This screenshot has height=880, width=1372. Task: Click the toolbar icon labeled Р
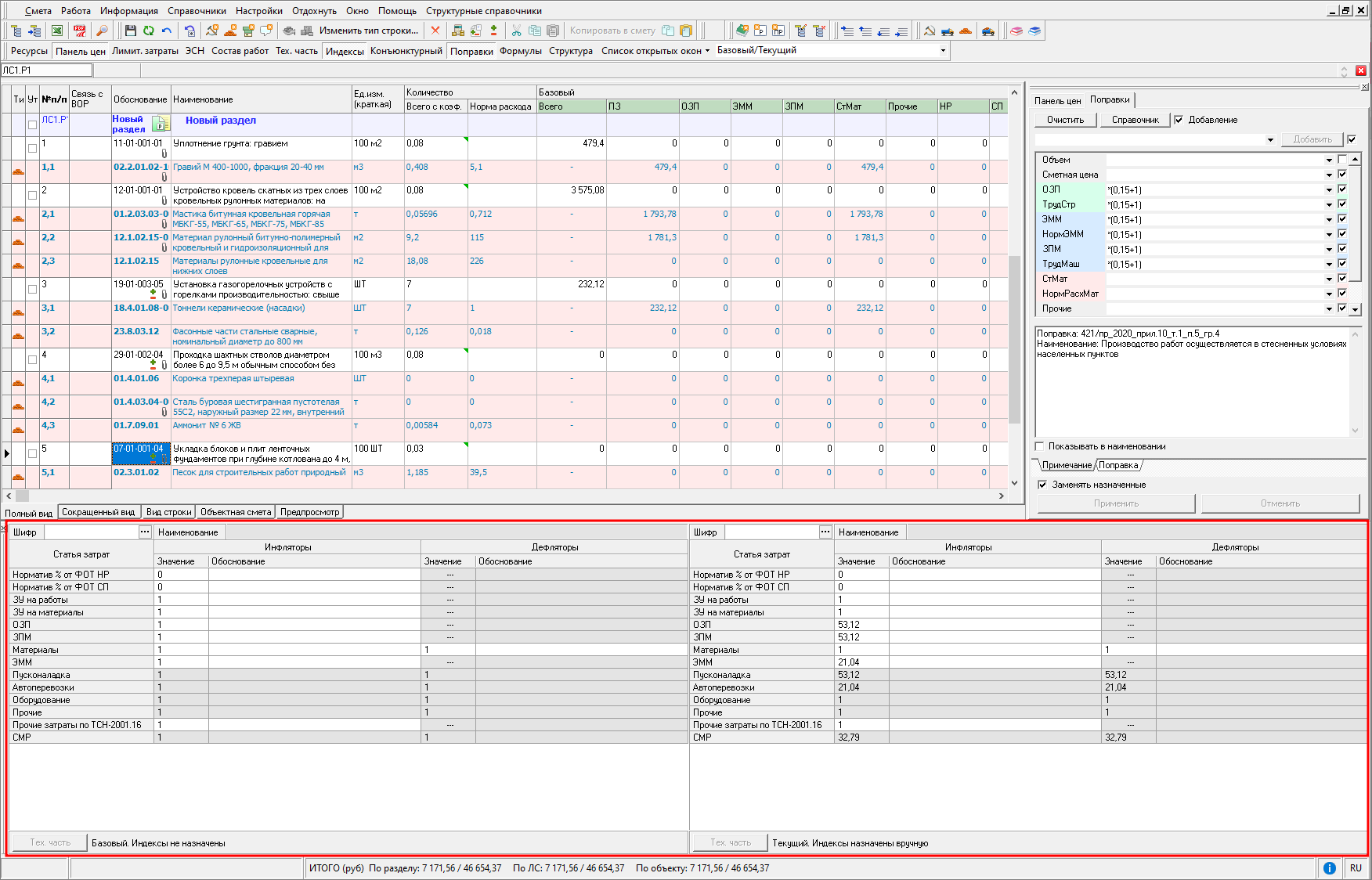point(760,31)
